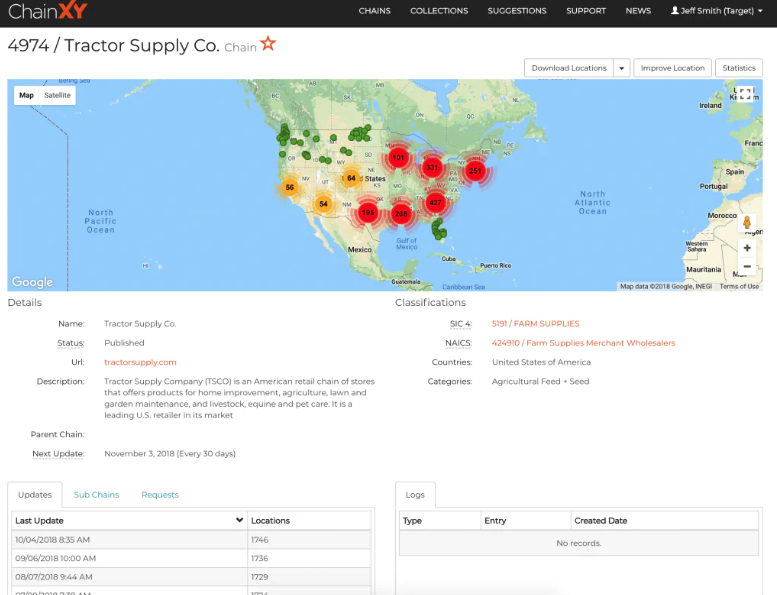
Task: Click the Terms of Use map link
Action: point(739,286)
